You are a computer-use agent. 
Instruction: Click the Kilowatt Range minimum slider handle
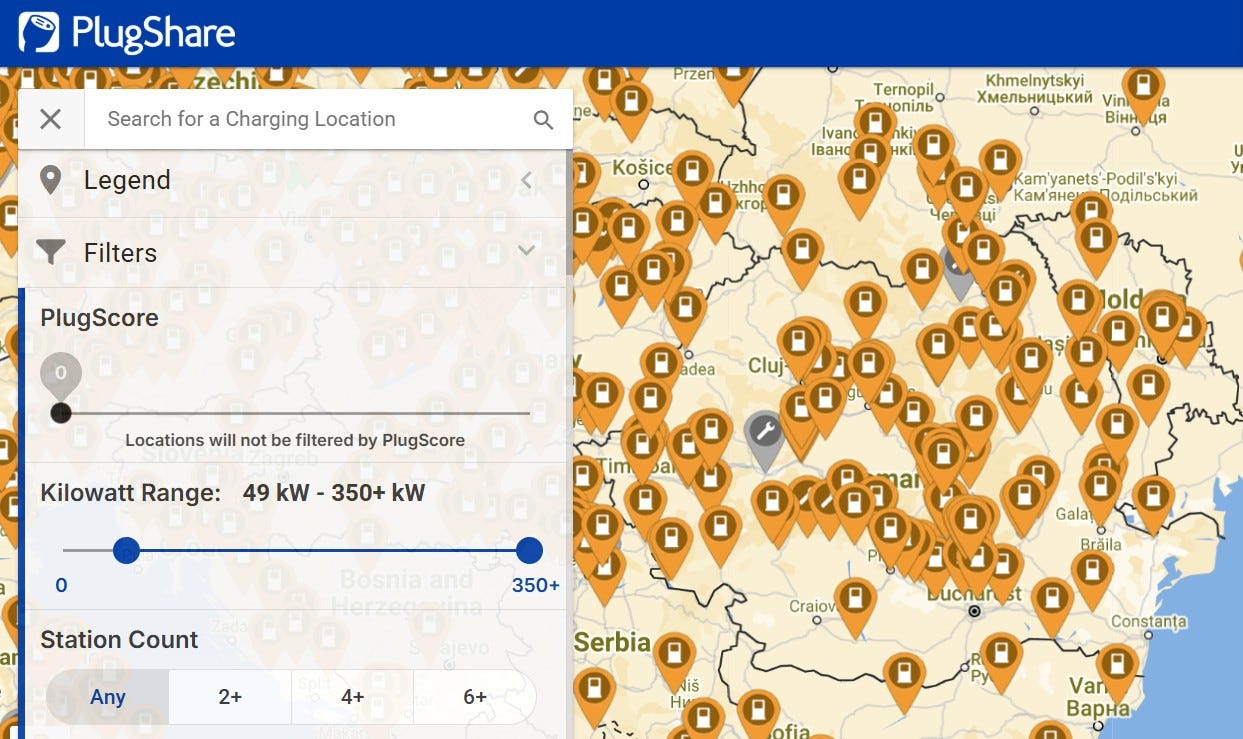coord(126,550)
